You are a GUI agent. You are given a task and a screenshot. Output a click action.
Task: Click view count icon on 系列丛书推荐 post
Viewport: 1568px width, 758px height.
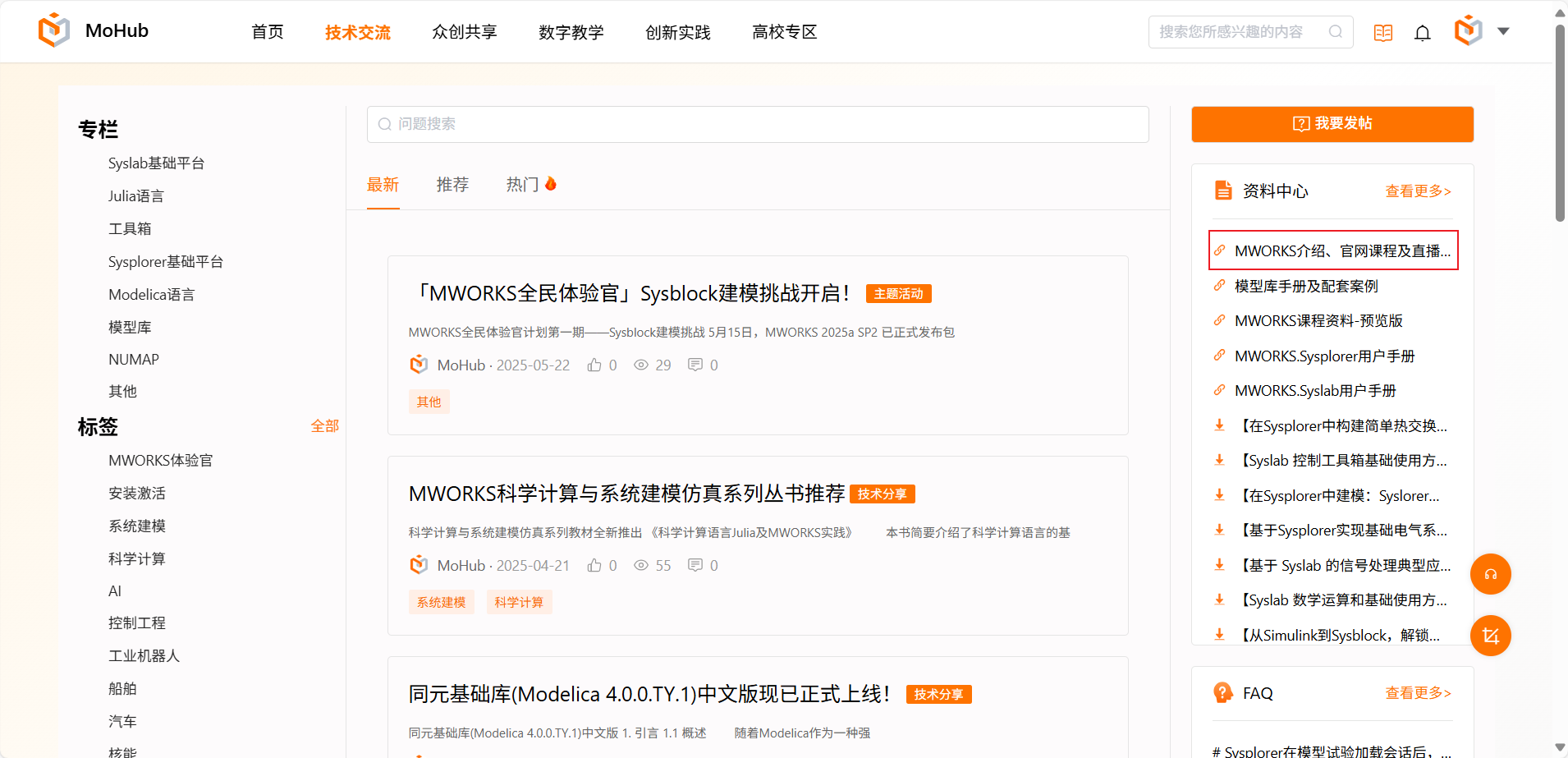[x=641, y=565]
